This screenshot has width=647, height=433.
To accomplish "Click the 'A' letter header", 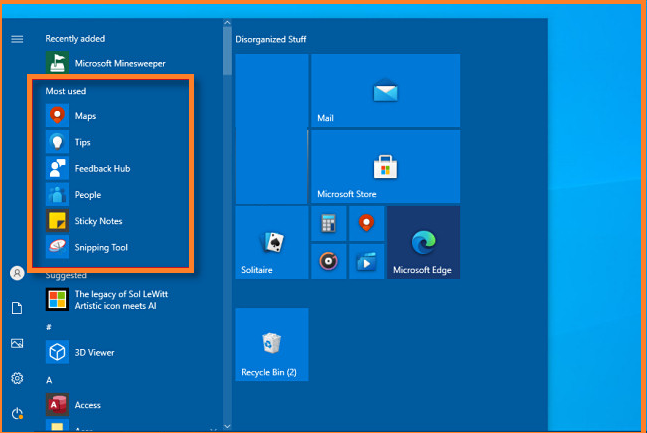I will 49,380.
